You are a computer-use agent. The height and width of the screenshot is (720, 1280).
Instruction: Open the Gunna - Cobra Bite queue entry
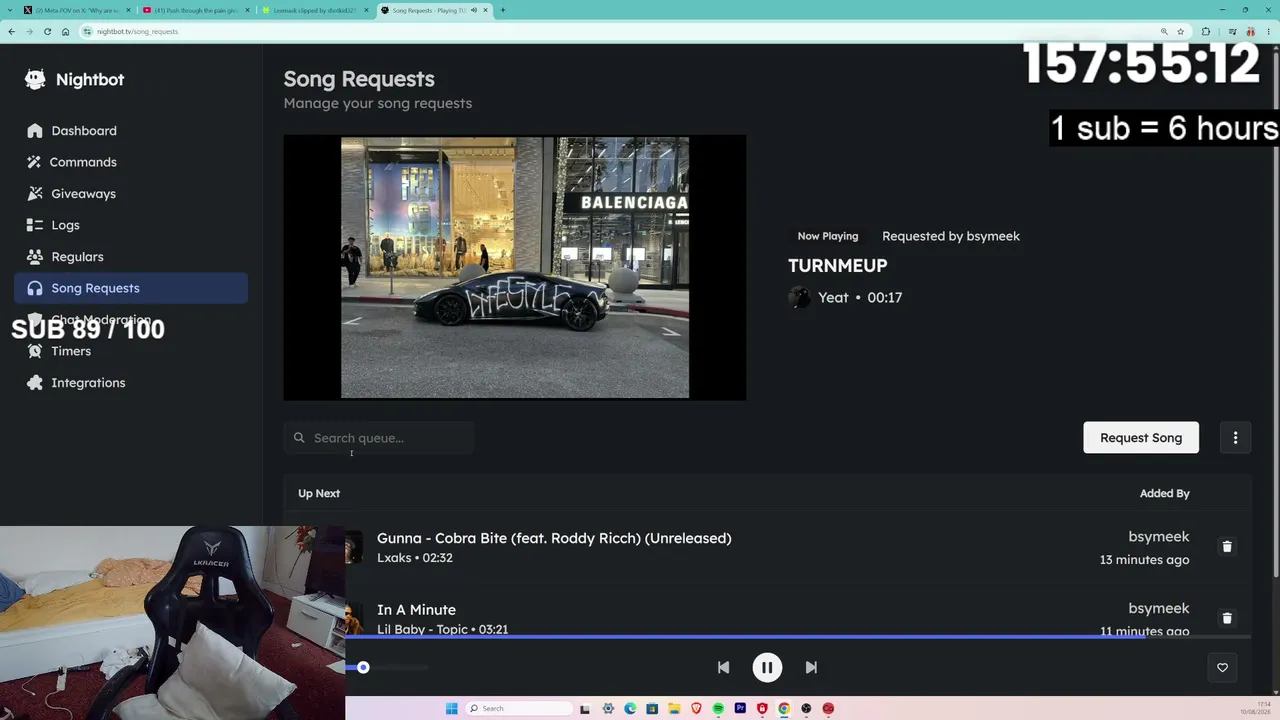pos(554,538)
